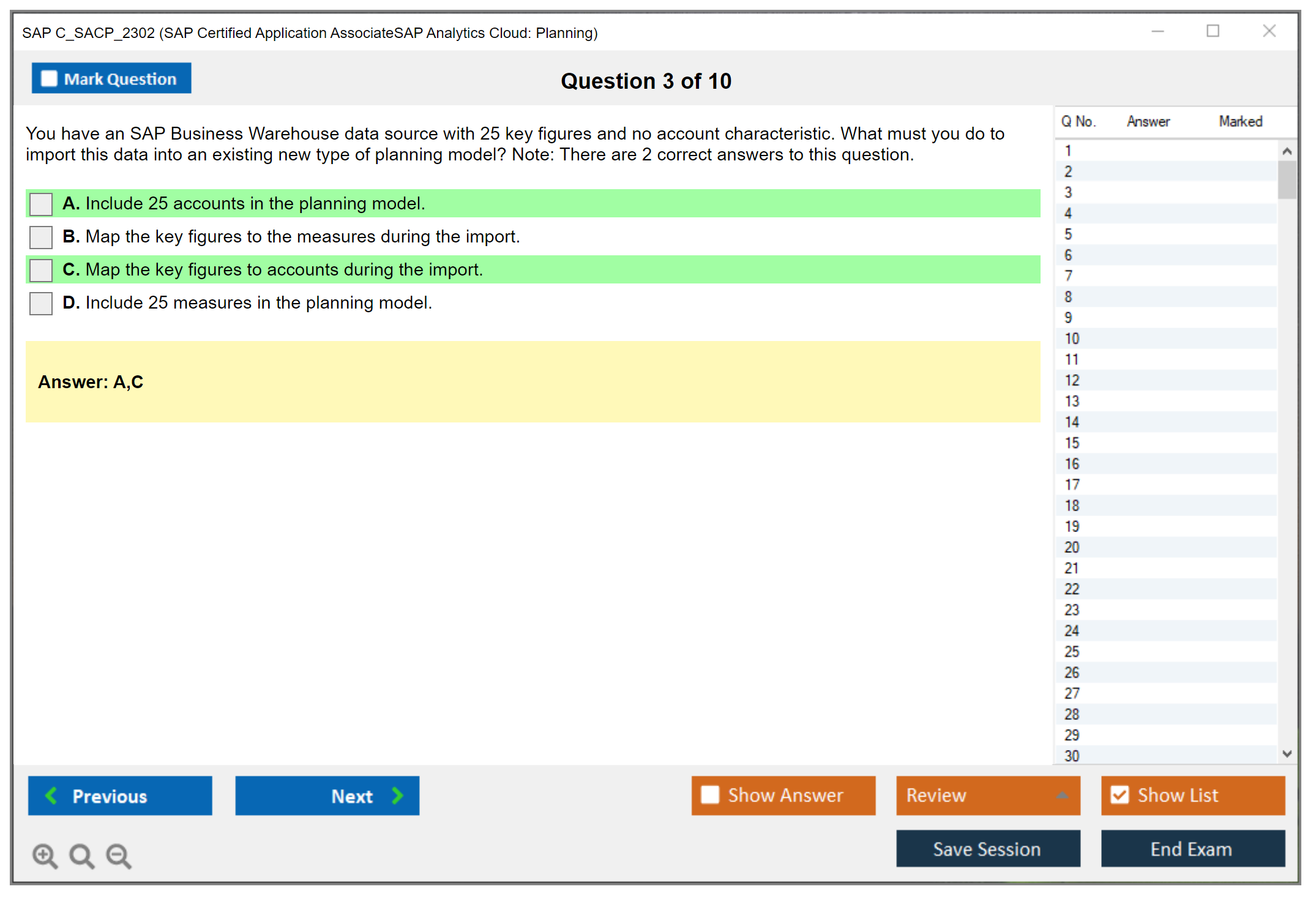Select question 10 in the list
The height and width of the screenshot is (900, 1316).
point(1072,339)
